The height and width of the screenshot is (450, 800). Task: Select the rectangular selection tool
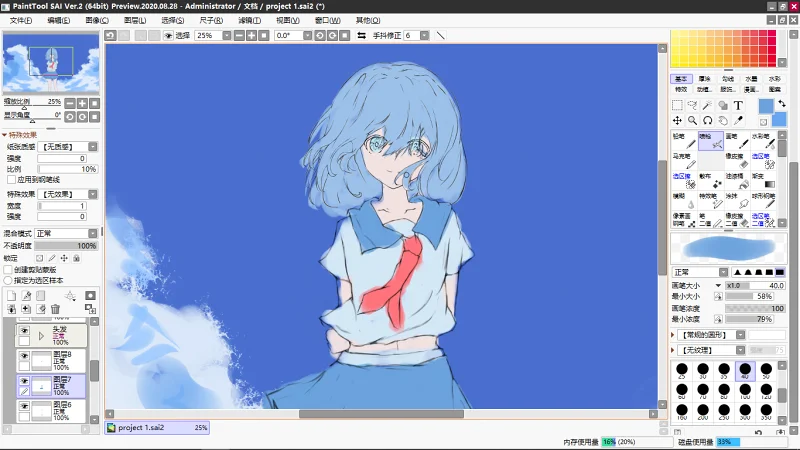677,106
